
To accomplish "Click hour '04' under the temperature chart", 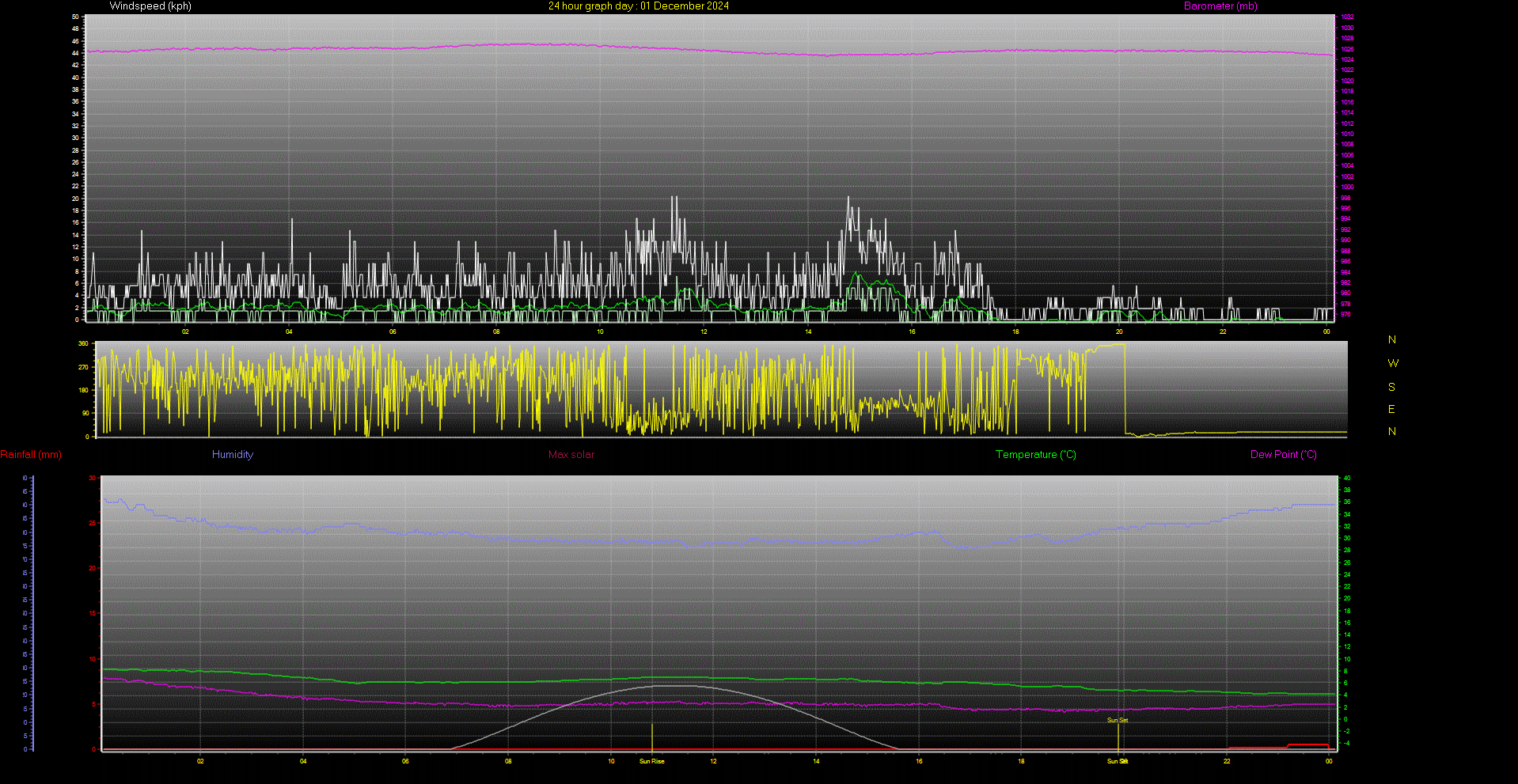I will click(x=303, y=761).
